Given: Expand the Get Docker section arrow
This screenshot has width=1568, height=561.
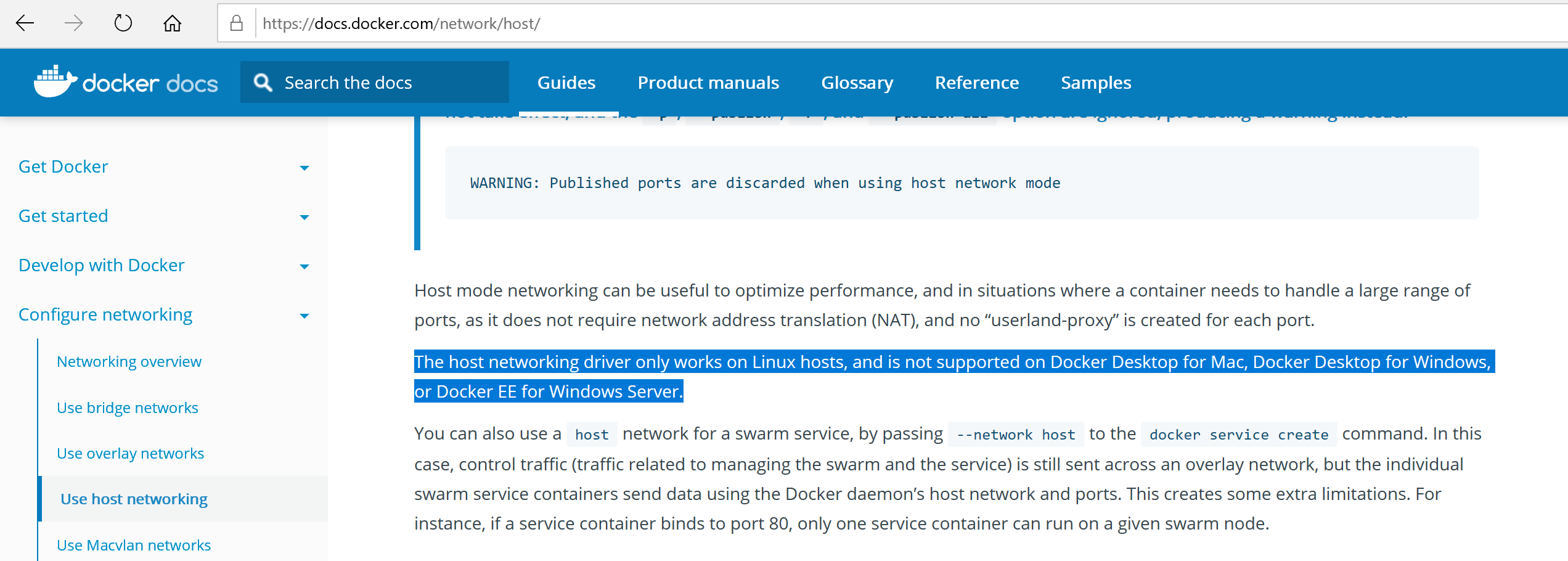Looking at the screenshot, I should point(304,168).
